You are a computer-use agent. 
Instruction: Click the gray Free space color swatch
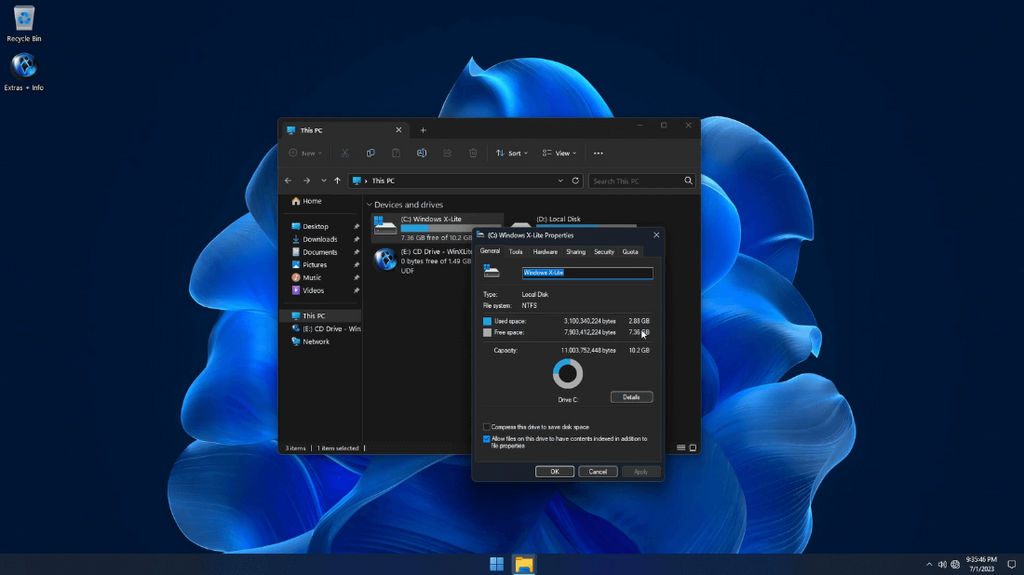pyautogui.click(x=487, y=333)
